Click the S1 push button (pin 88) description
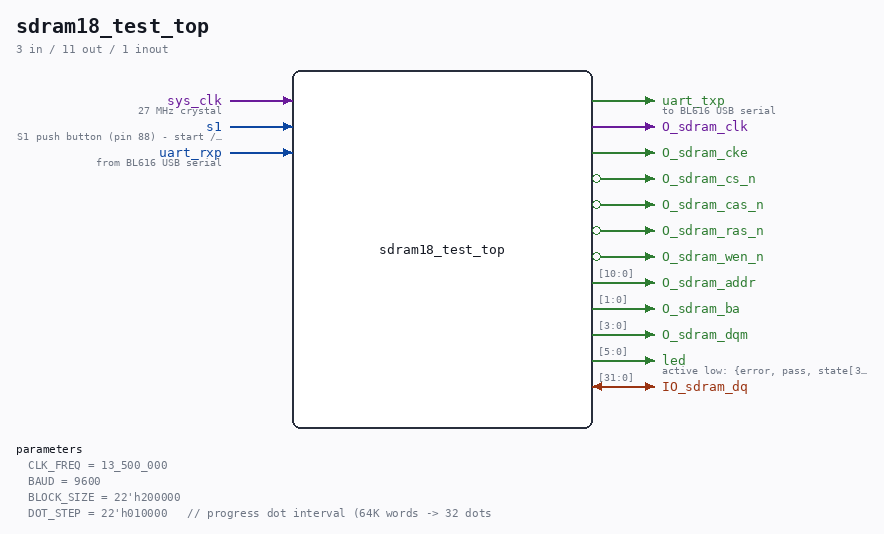Image resolution: width=884 pixels, height=534 pixels. 119,136
